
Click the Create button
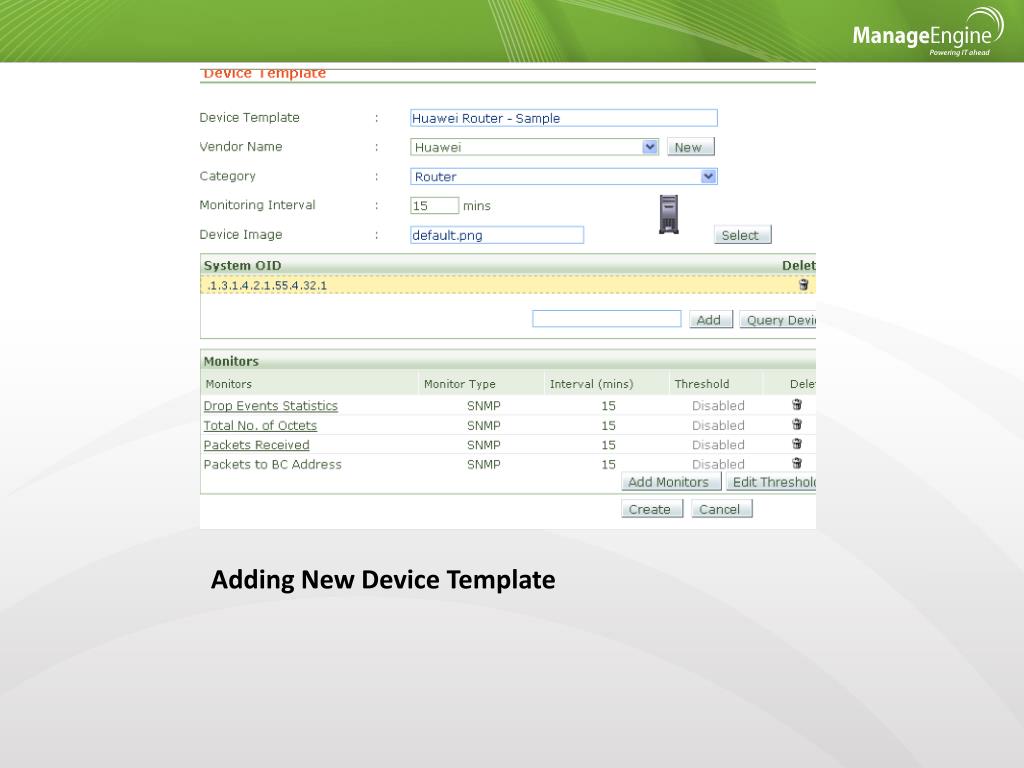[x=652, y=509]
